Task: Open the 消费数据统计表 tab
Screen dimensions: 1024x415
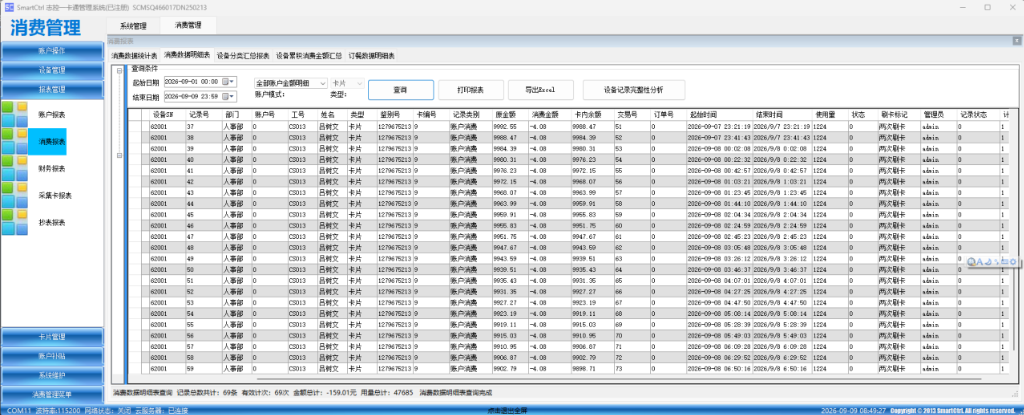Action: 135,56
